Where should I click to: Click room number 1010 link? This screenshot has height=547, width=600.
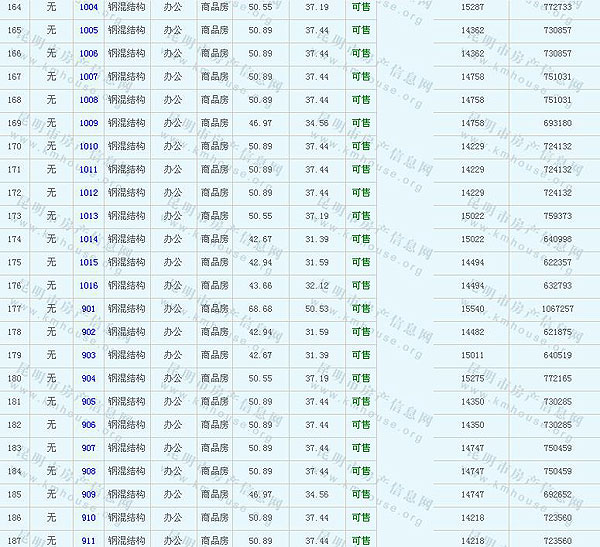pyautogui.click(x=89, y=147)
